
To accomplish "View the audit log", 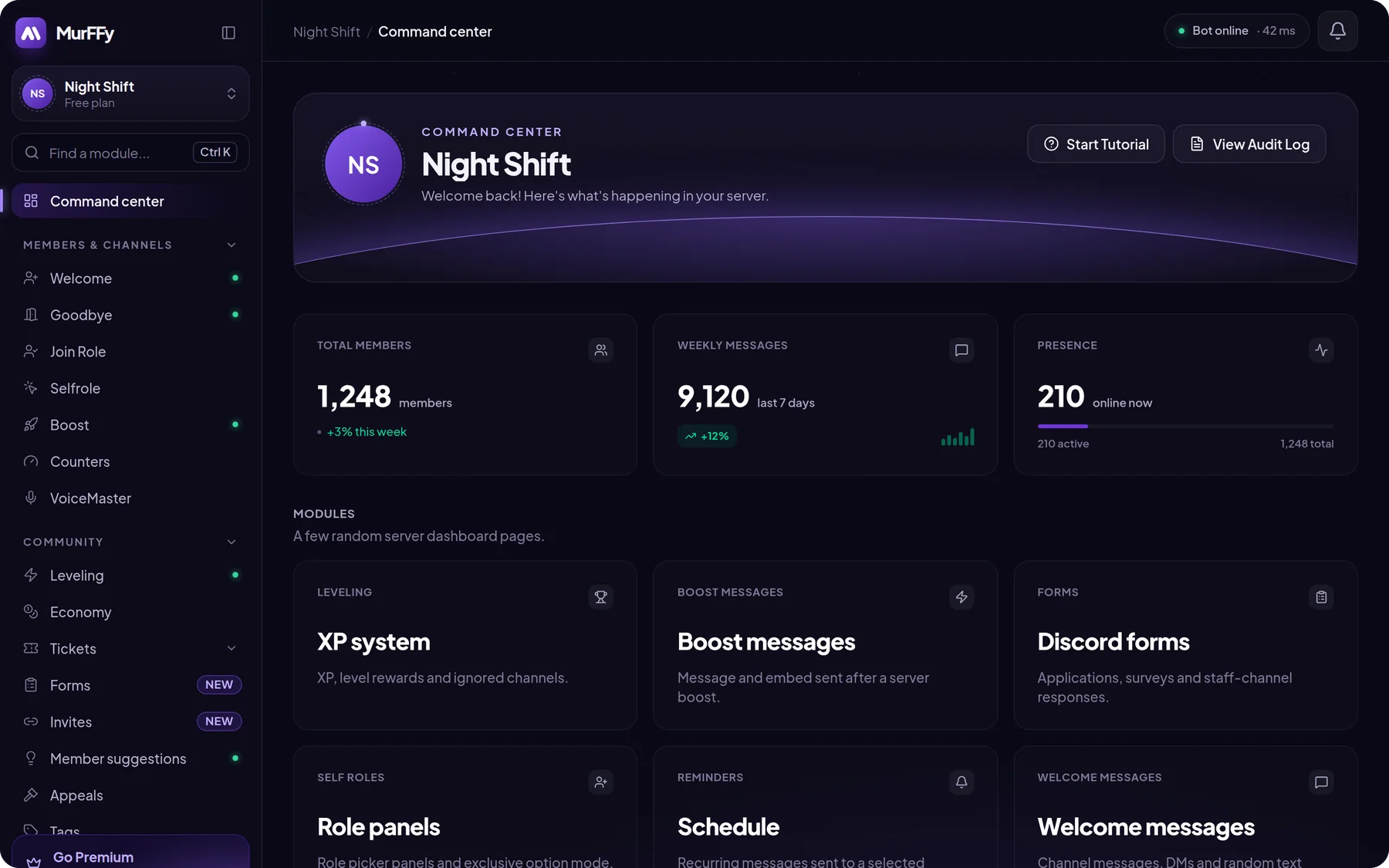I will (1249, 144).
